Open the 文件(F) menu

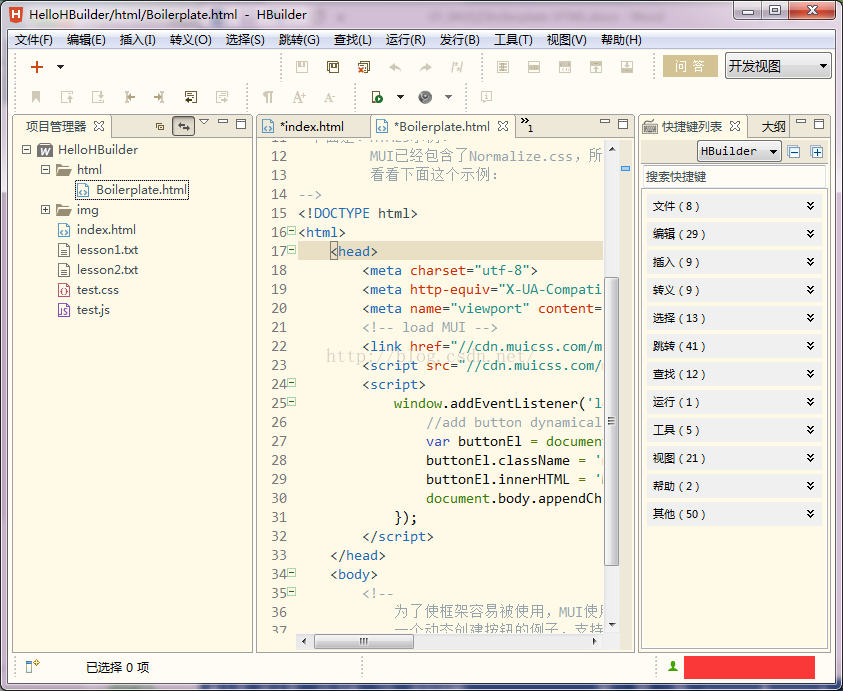click(34, 40)
